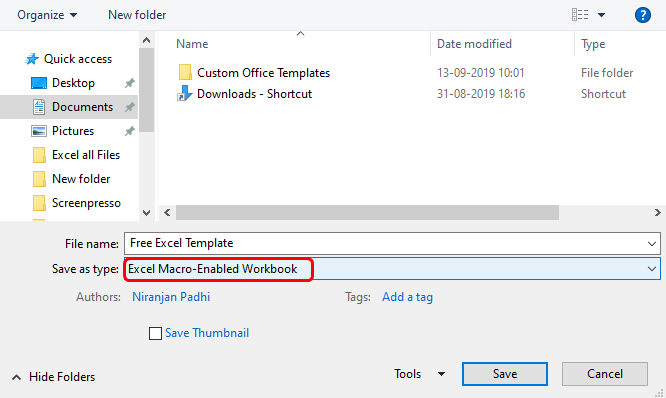Screen dimensions: 666x398
Task: Click the Screenpresso folder icon
Action: 39,203
